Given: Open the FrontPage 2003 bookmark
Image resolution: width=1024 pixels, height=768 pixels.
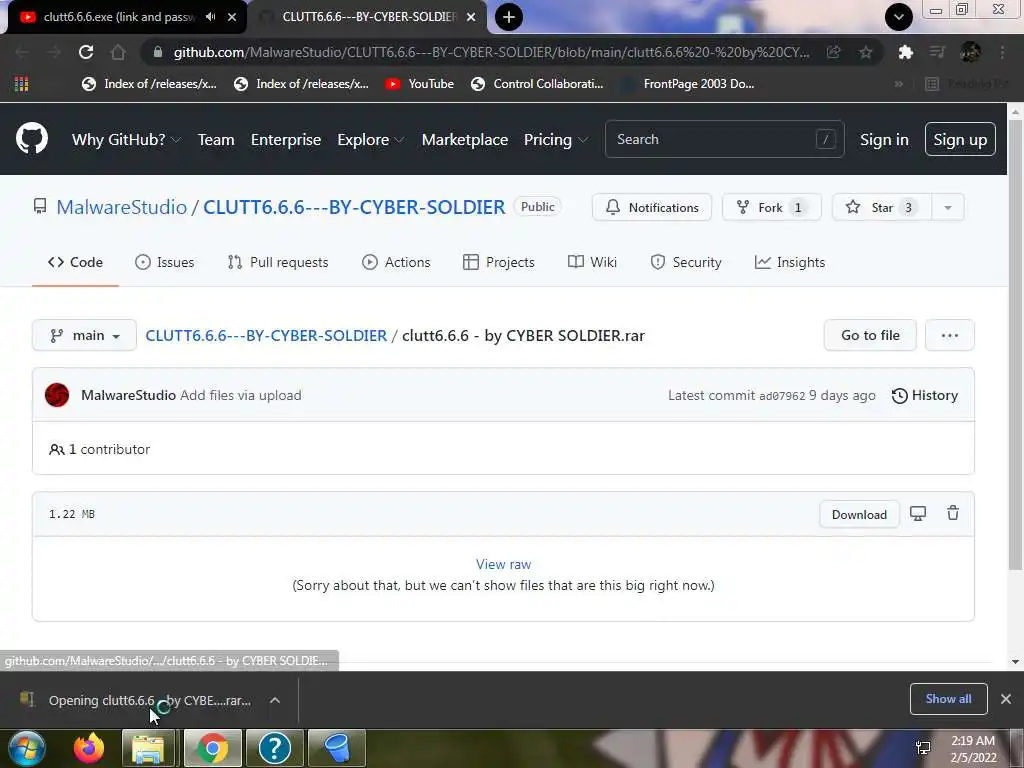Looking at the screenshot, I should [688, 84].
